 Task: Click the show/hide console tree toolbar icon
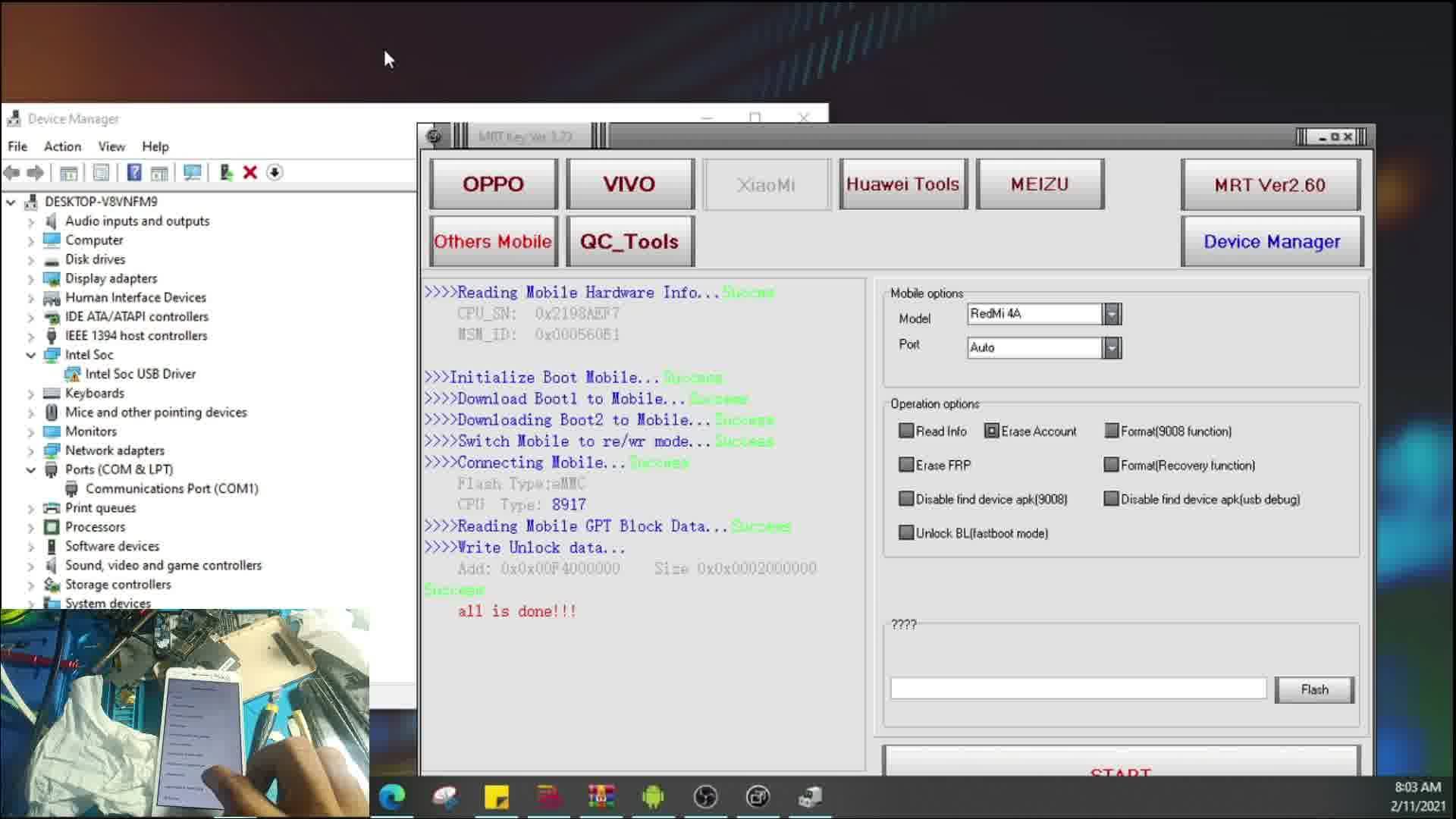tap(68, 173)
